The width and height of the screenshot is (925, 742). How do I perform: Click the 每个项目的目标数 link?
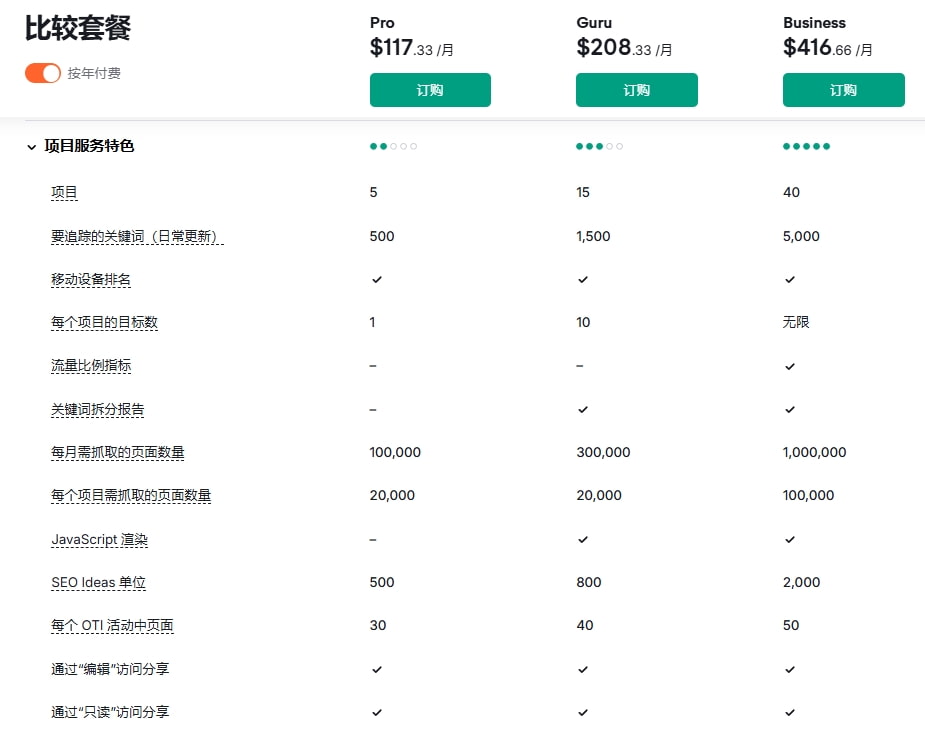[x=104, y=322]
